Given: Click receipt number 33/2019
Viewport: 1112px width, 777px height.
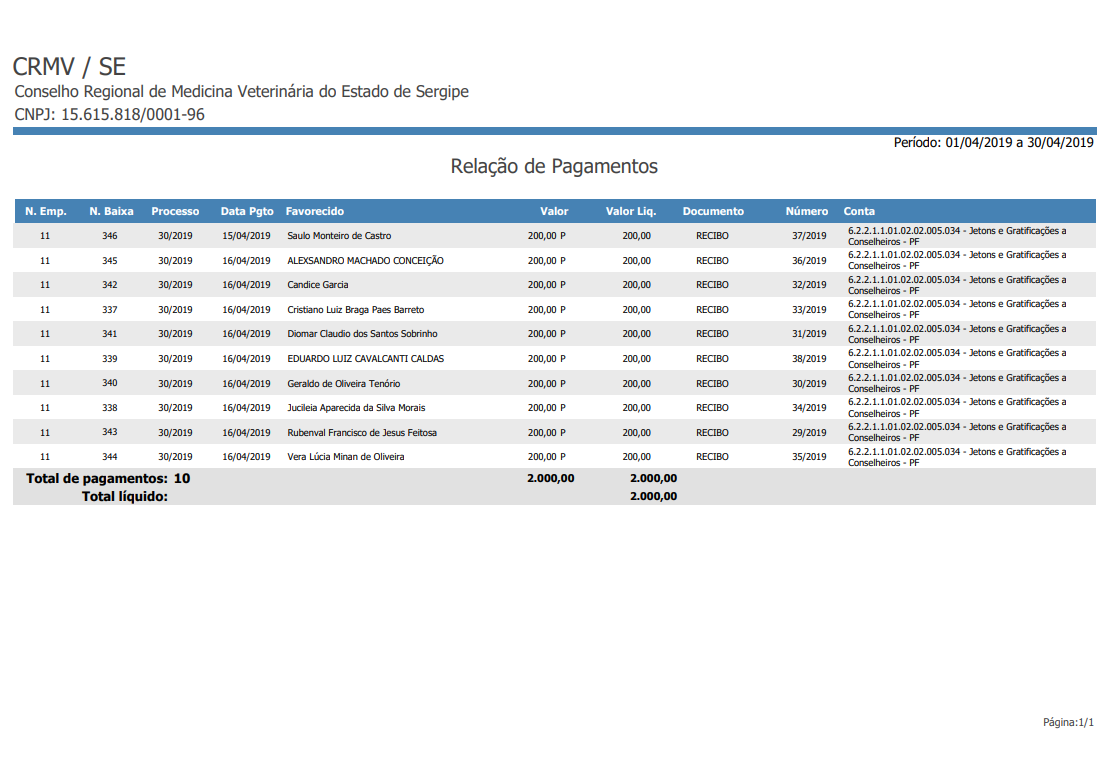Looking at the screenshot, I should (x=809, y=310).
